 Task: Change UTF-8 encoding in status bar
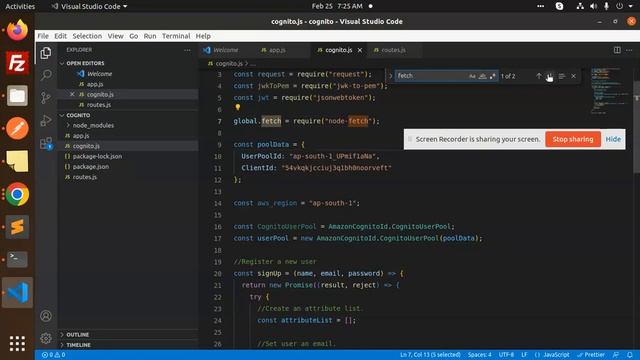click(x=506, y=355)
